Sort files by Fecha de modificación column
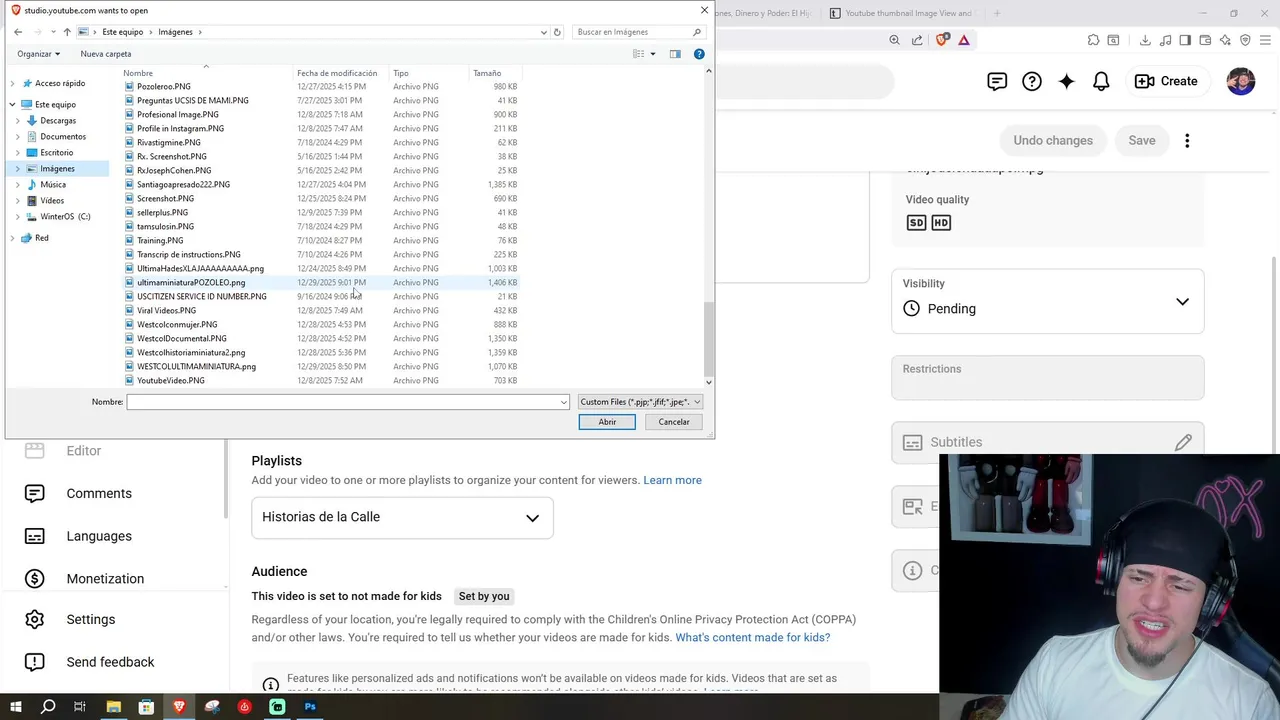 click(337, 73)
